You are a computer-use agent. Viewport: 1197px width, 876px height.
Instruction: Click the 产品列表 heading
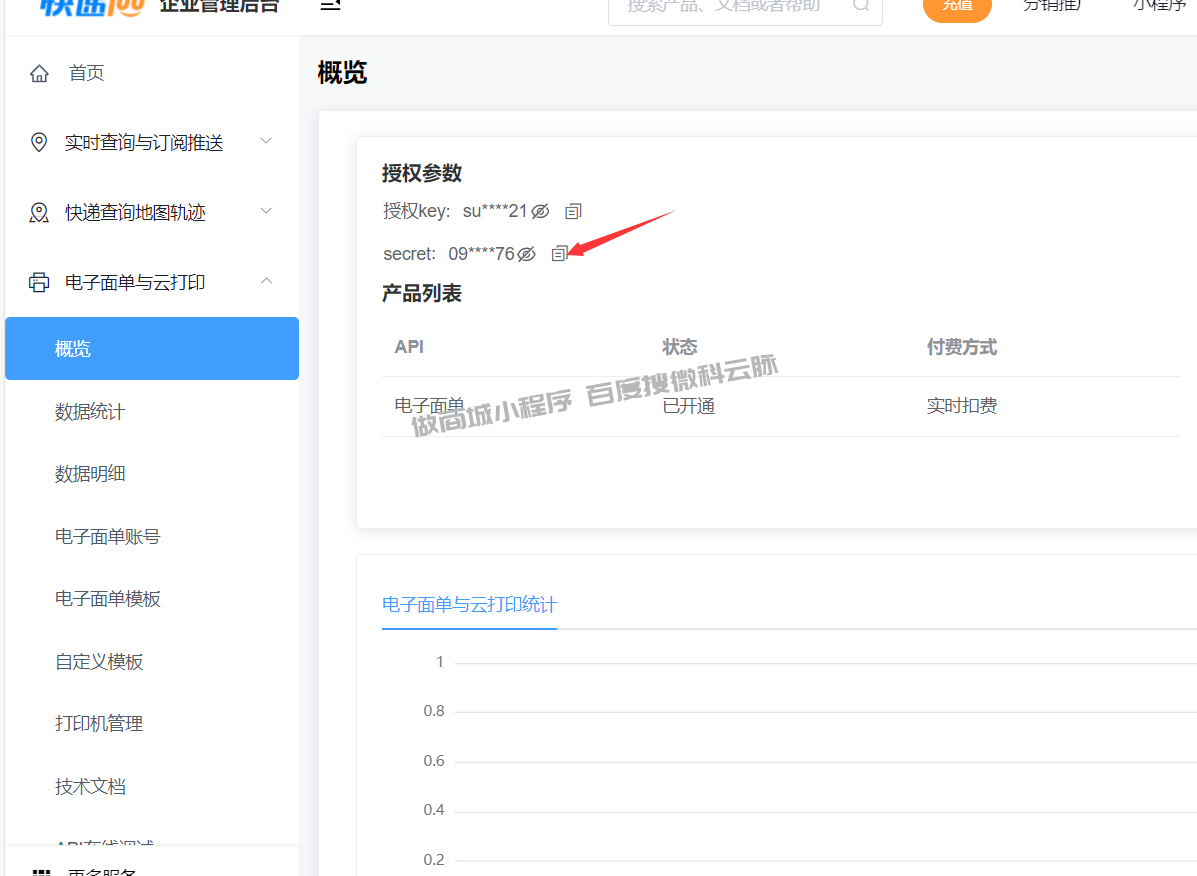422,294
